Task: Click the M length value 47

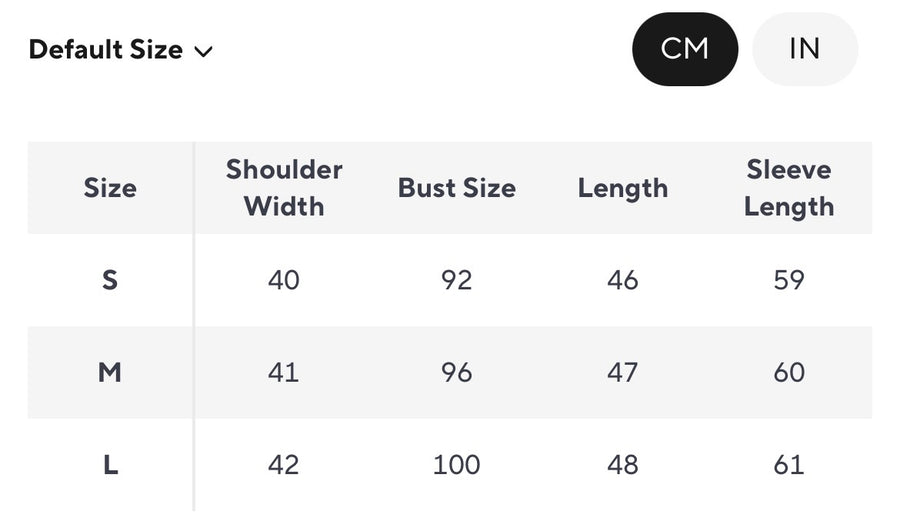Action: pyautogui.click(x=623, y=373)
